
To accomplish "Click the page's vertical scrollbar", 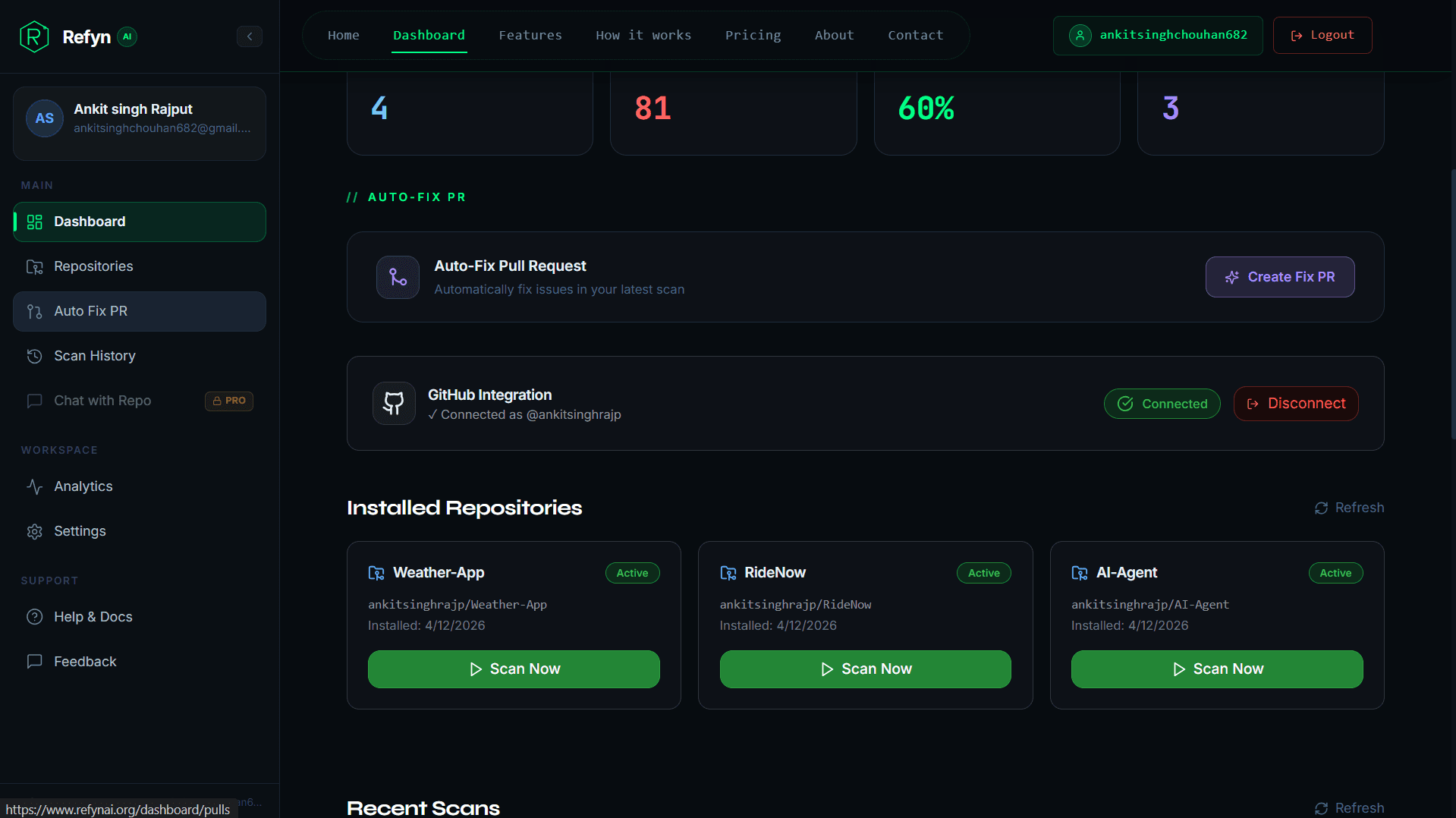I will (x=1452, y=304).
